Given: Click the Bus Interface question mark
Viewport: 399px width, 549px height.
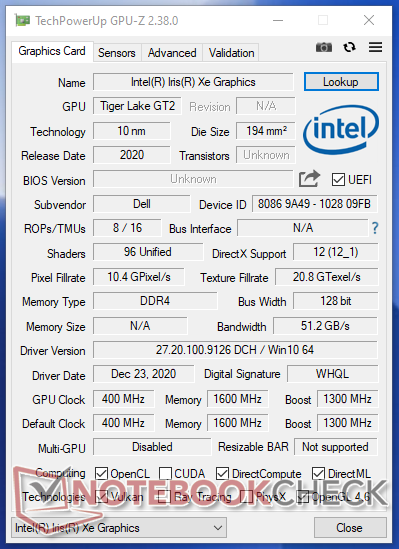Looking at the screenshot, I should [x=375, y=228].
